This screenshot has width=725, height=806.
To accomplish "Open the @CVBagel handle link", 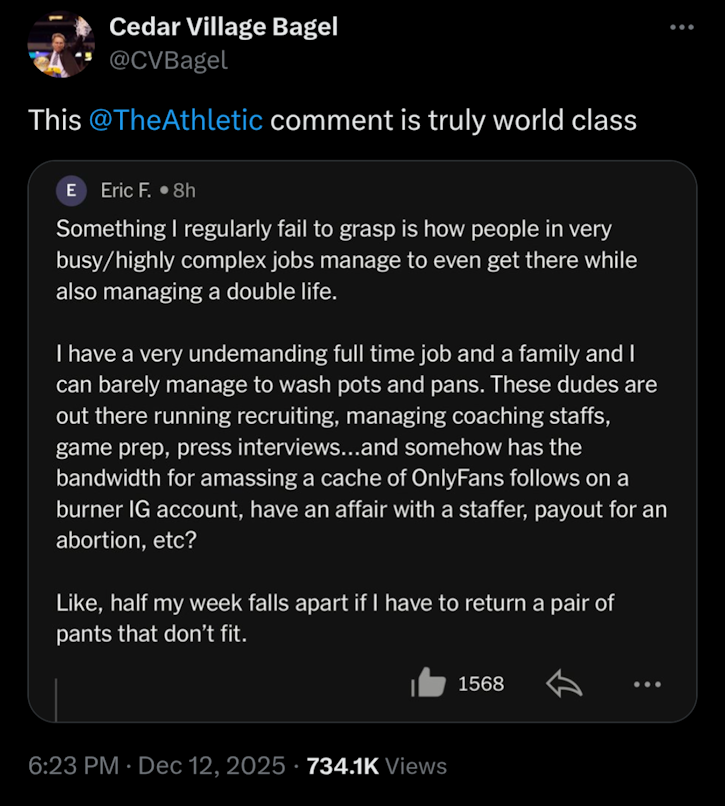I will click(x=168, y=60).
